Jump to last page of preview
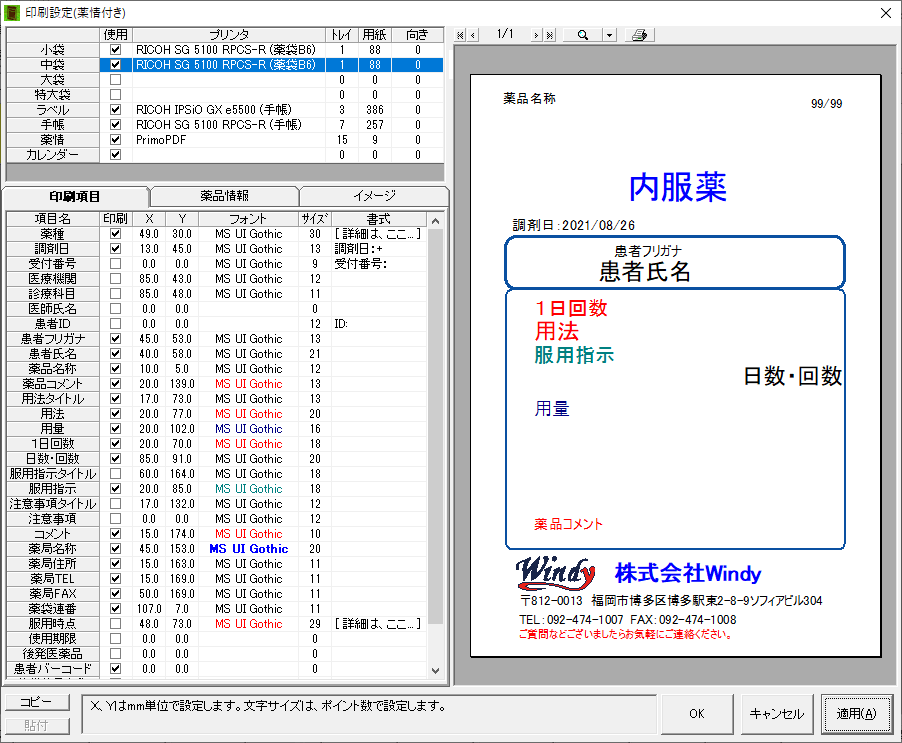 (549, 35)
